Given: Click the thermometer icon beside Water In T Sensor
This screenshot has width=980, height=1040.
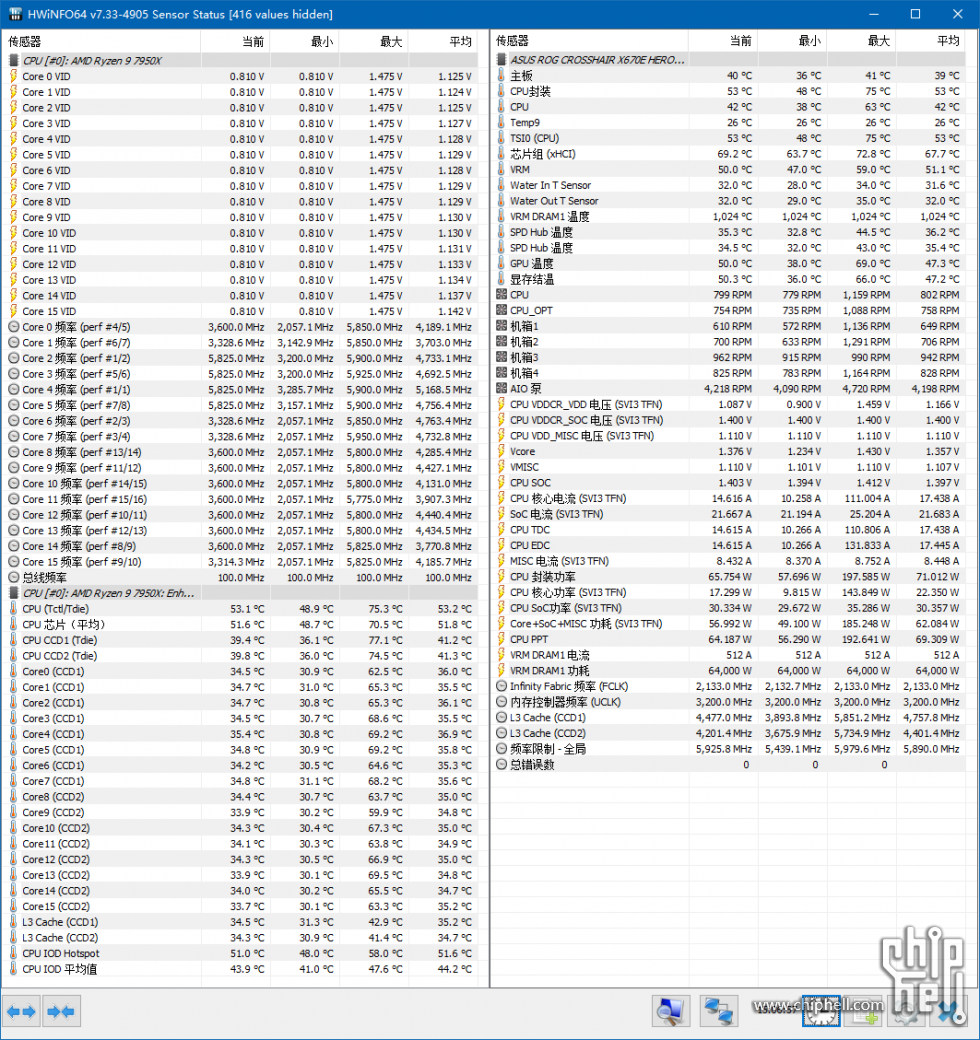Looking at the screenshot, I should coord(501,185).
